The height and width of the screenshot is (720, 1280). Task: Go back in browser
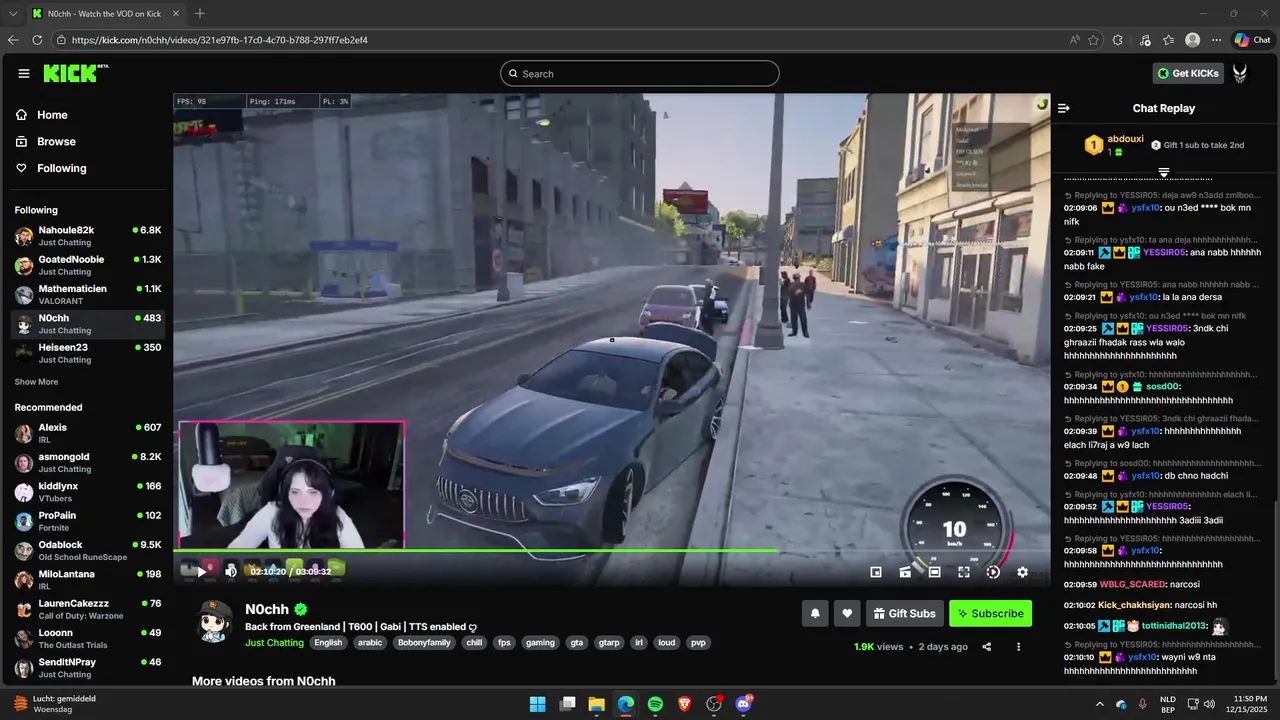[13, 40]
